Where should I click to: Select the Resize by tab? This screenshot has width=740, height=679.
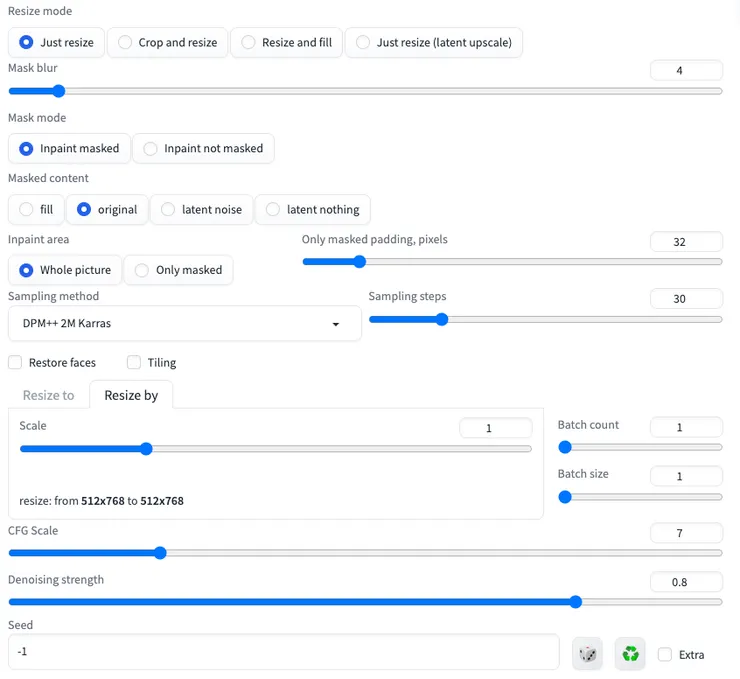click(131, 395)
